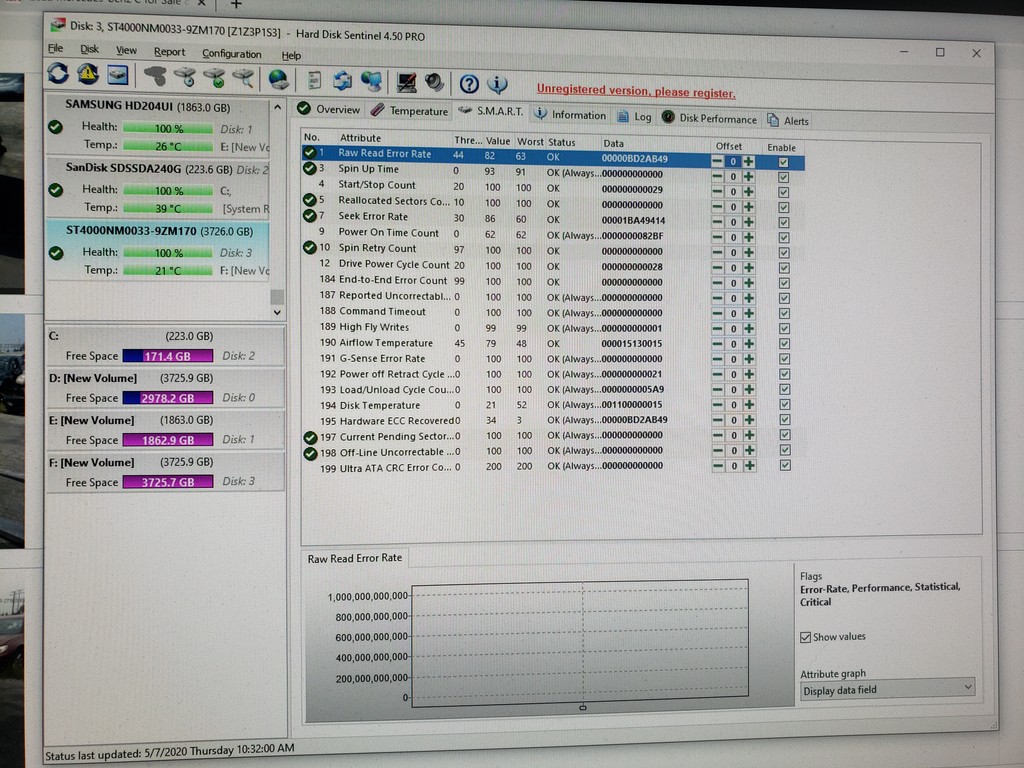1024x768 pixels.
Task: Click the blue info bubble toolbar icon
Action: (498, 84)
